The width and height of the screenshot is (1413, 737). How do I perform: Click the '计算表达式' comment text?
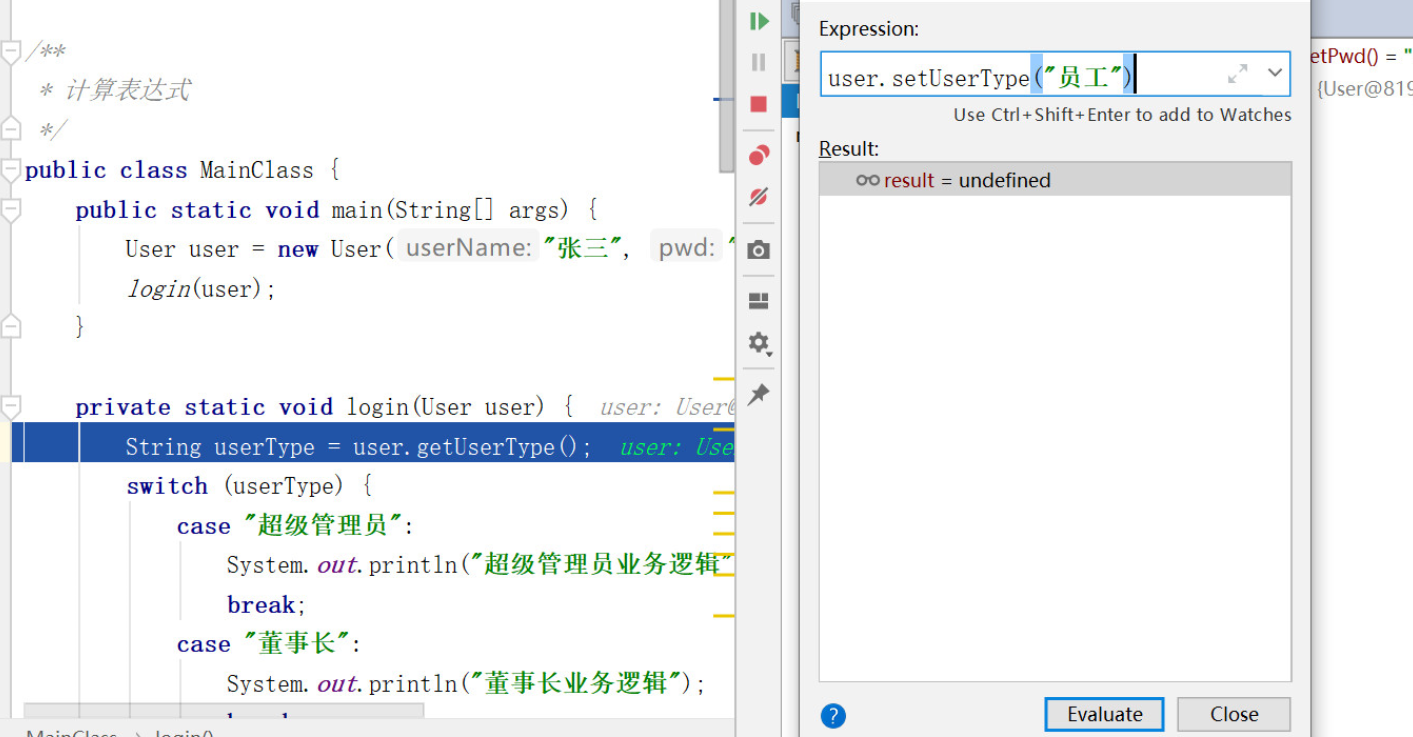127,91
